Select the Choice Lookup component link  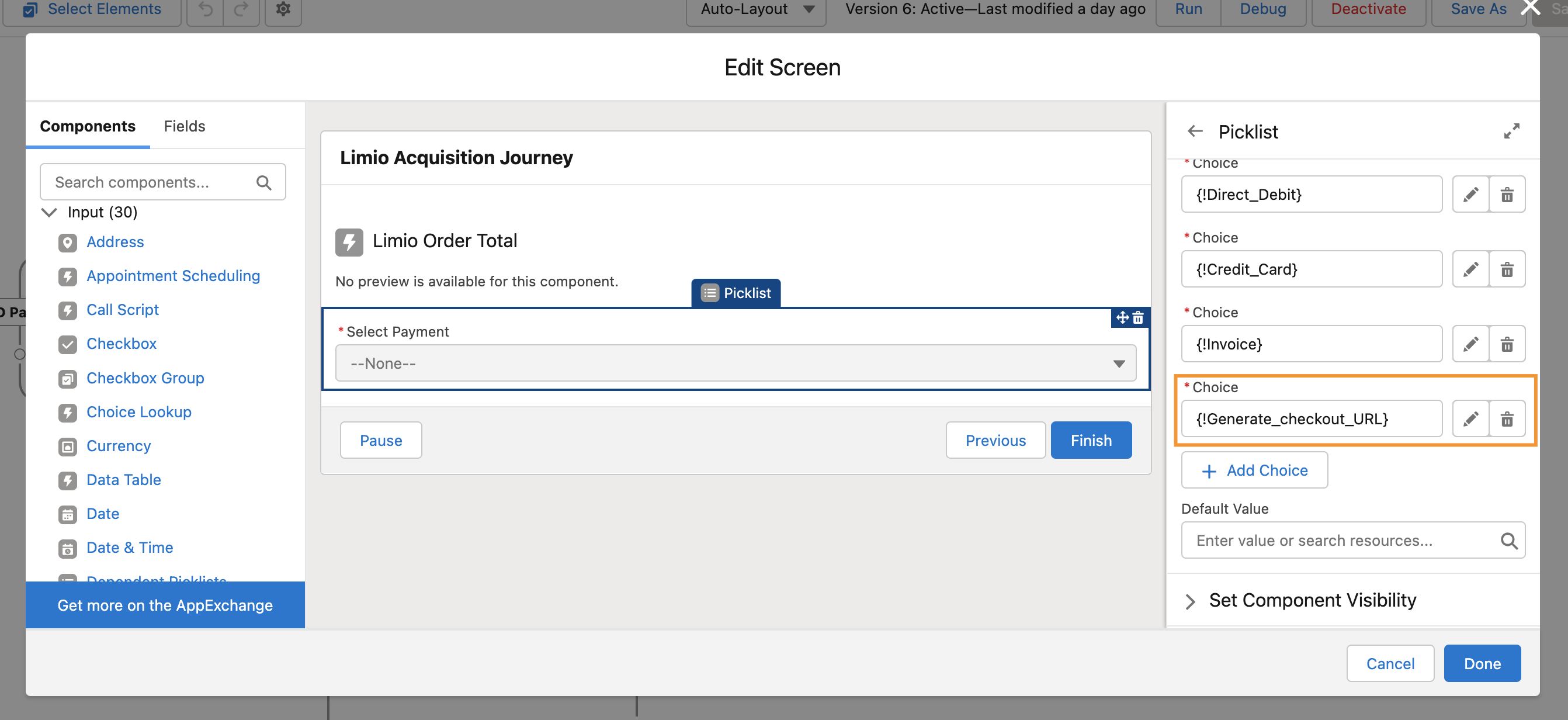click(139, 413)
